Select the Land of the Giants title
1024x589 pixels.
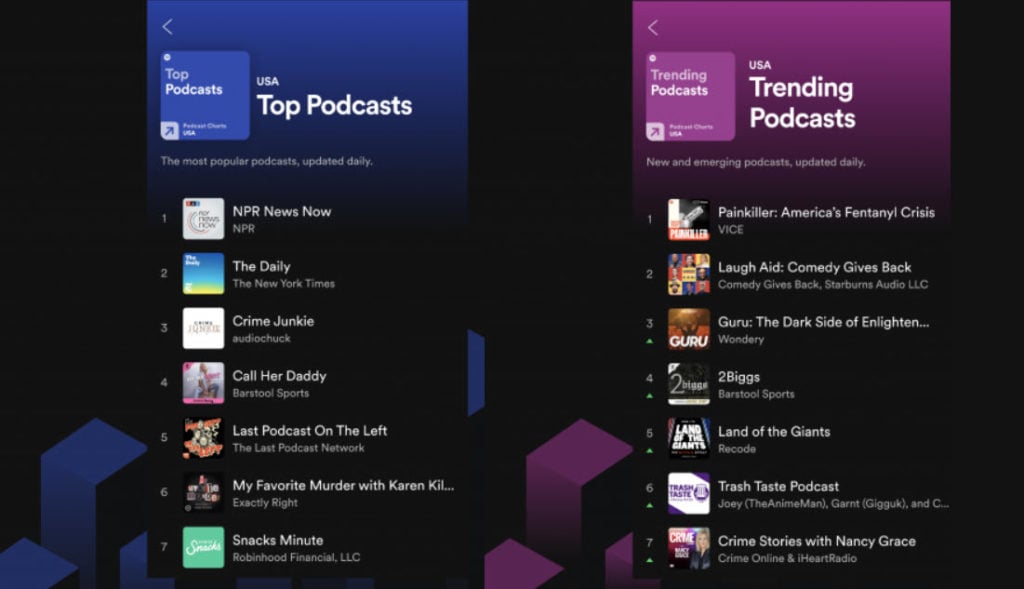pyautogui.click(x=774, y=432)
